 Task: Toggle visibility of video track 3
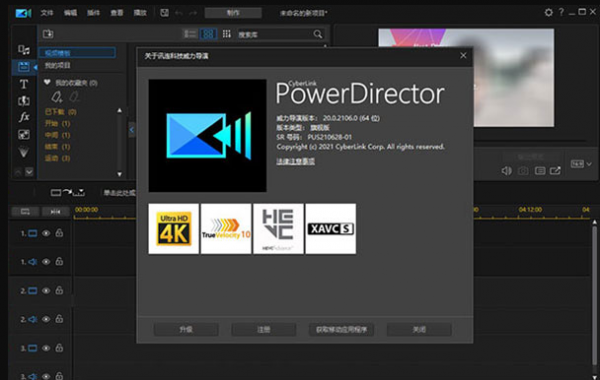(x=46, y=348)
